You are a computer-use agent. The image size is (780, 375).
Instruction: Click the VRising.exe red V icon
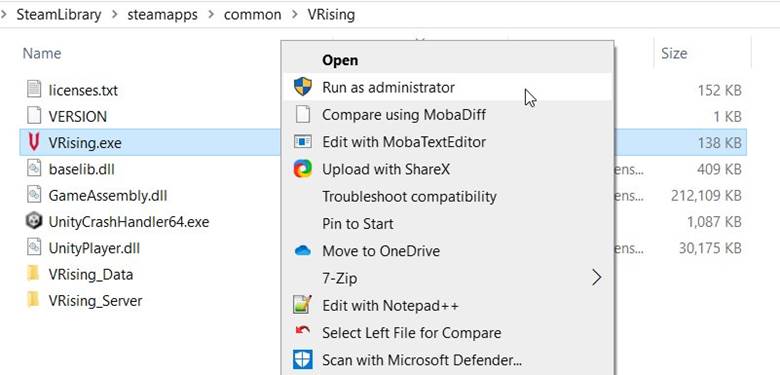(34, 143)
